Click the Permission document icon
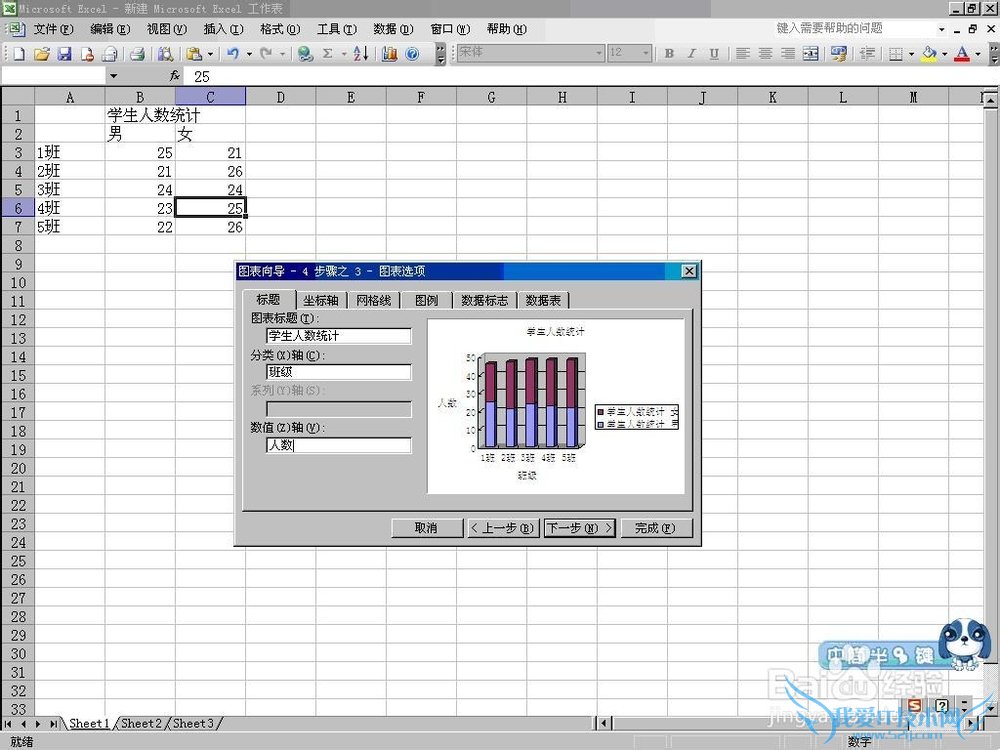The image size is (1000, 750). [87, 54]
